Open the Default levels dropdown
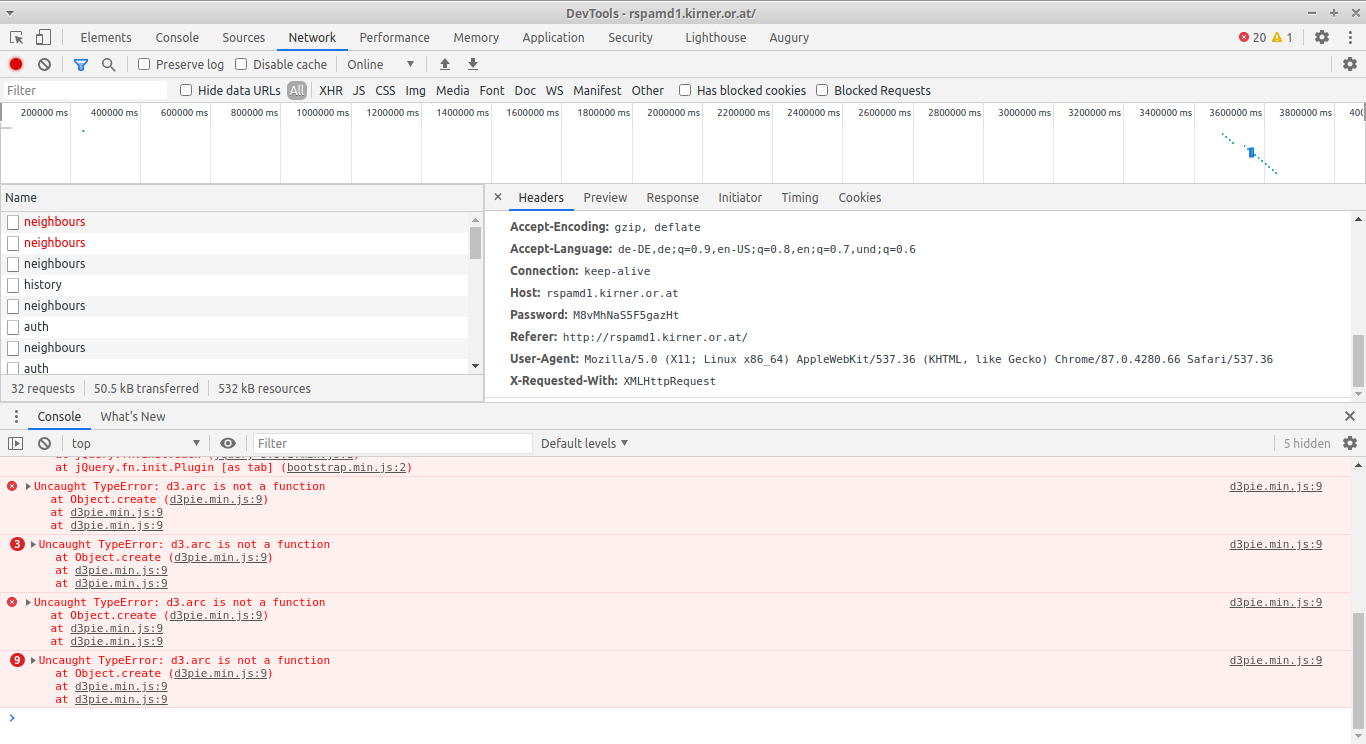Screen dimensions: 1366x744 [x=584, y=443]
